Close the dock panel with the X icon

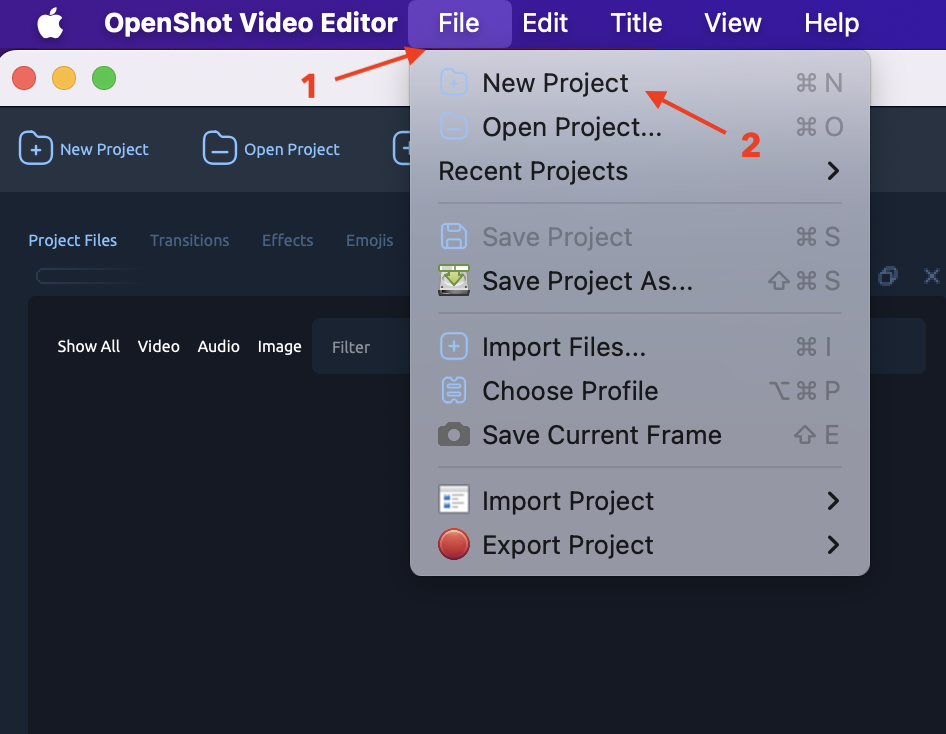click(x=932, y=276)
